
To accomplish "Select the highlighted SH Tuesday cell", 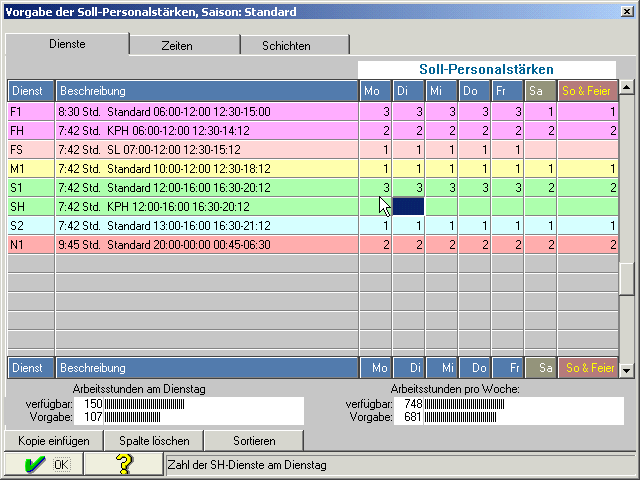I will [x=409, y=205].
